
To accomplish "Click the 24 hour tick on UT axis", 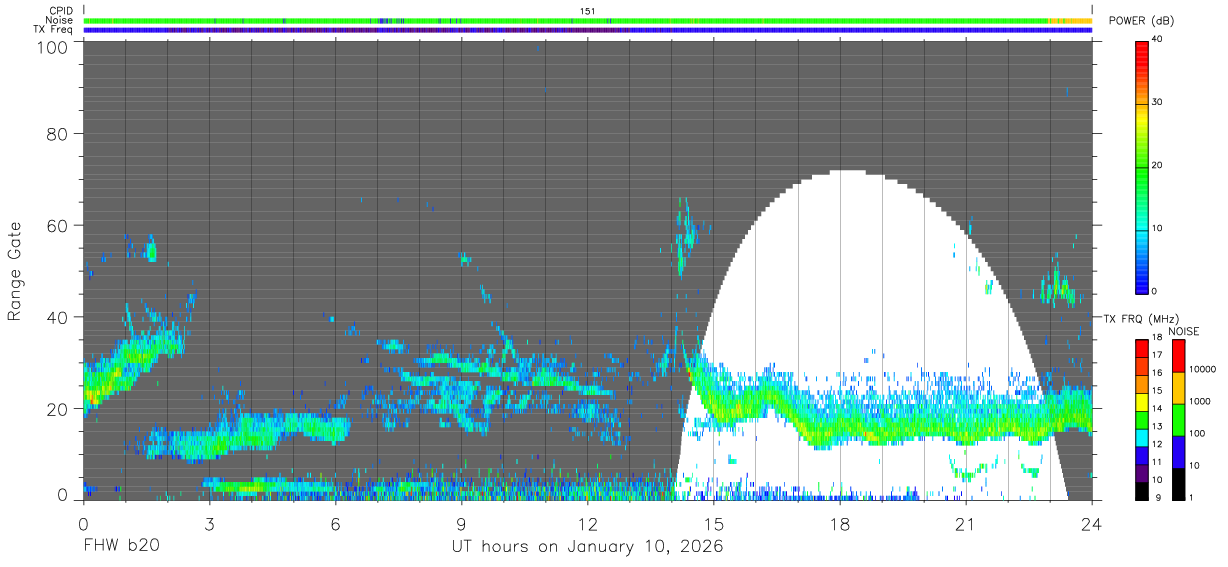I will coord(1092,523).
